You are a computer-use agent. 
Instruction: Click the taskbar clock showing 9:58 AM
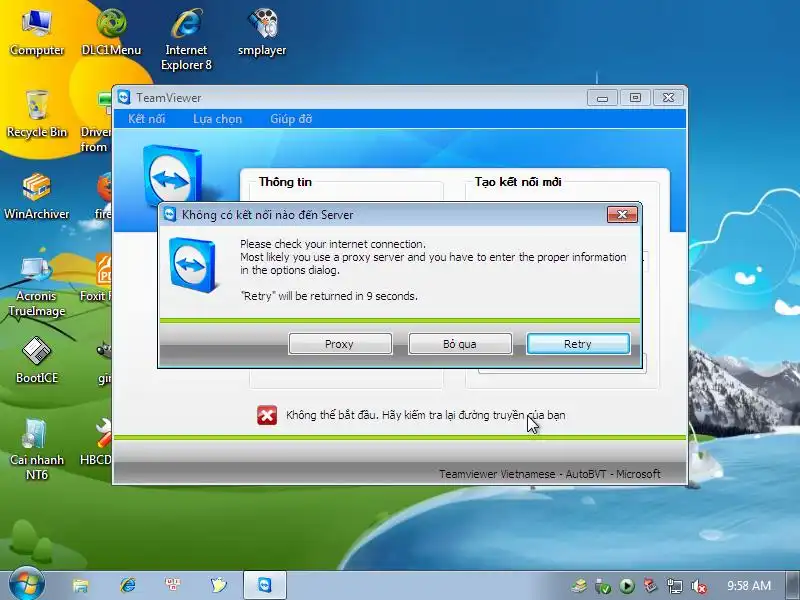pyautogui.click(x=748, y=586)
